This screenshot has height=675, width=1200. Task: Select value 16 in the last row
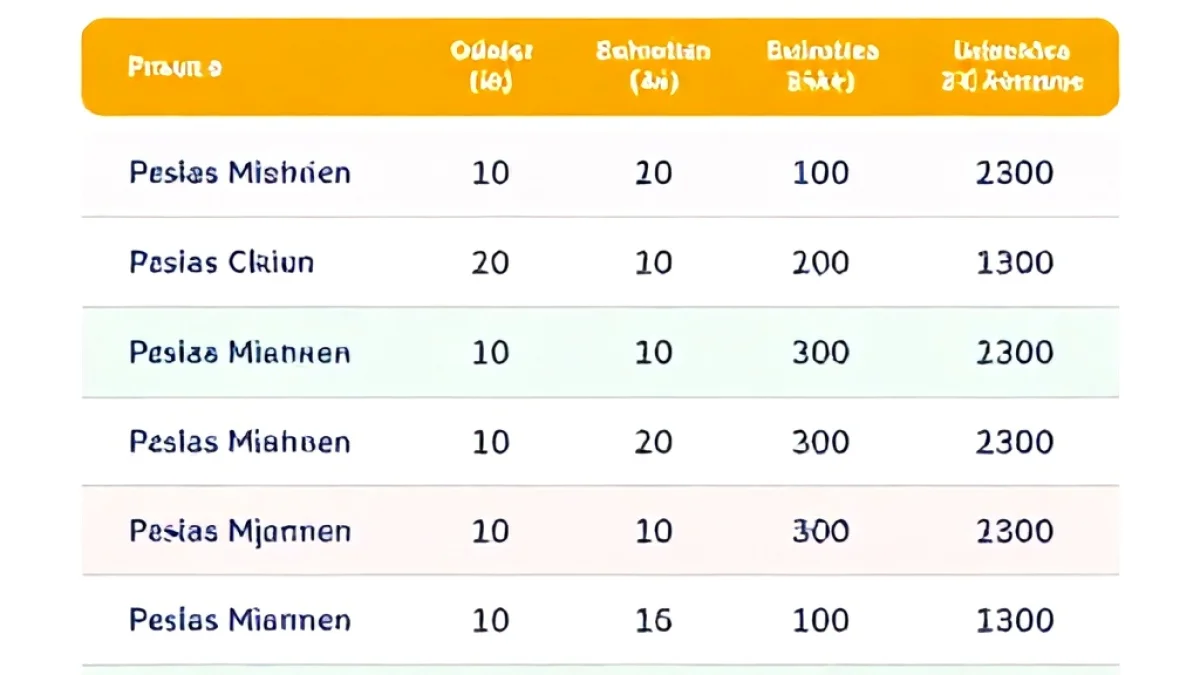coord(654,620)
